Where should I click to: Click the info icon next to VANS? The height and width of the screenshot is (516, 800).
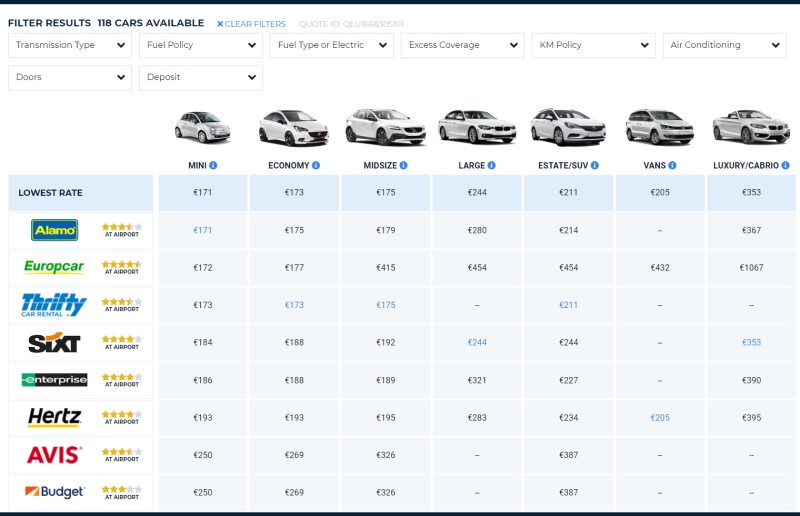pyautogui.click(x=672, y=165)
